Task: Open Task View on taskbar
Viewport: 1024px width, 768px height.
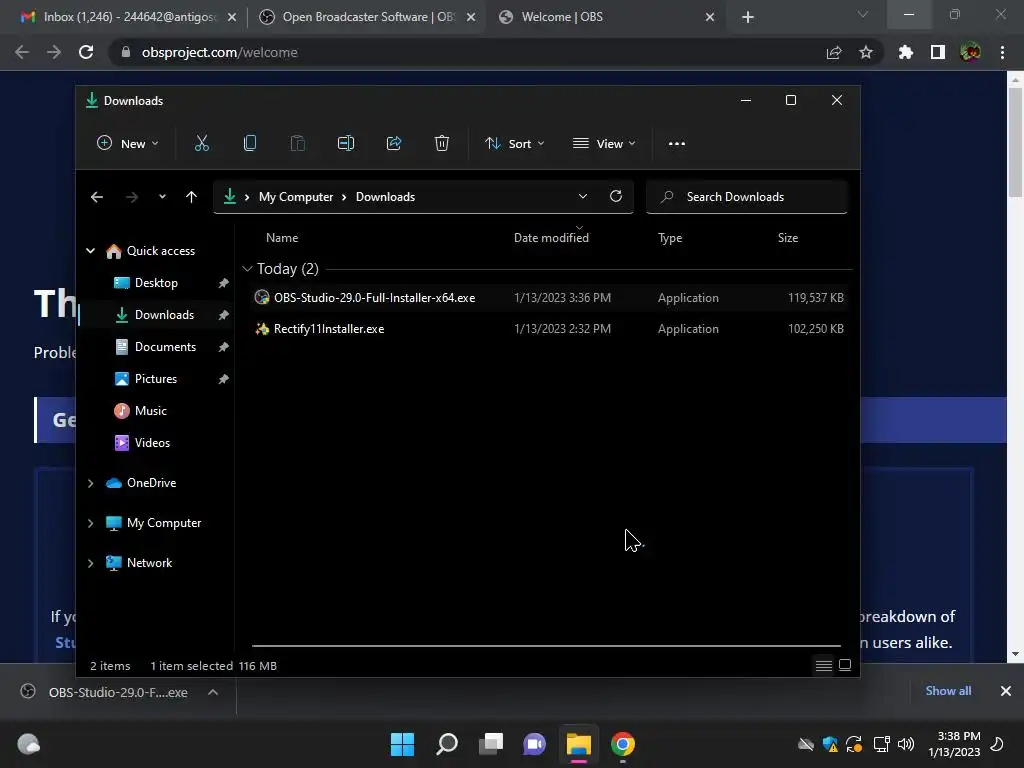Action: (x=491, y=744)
